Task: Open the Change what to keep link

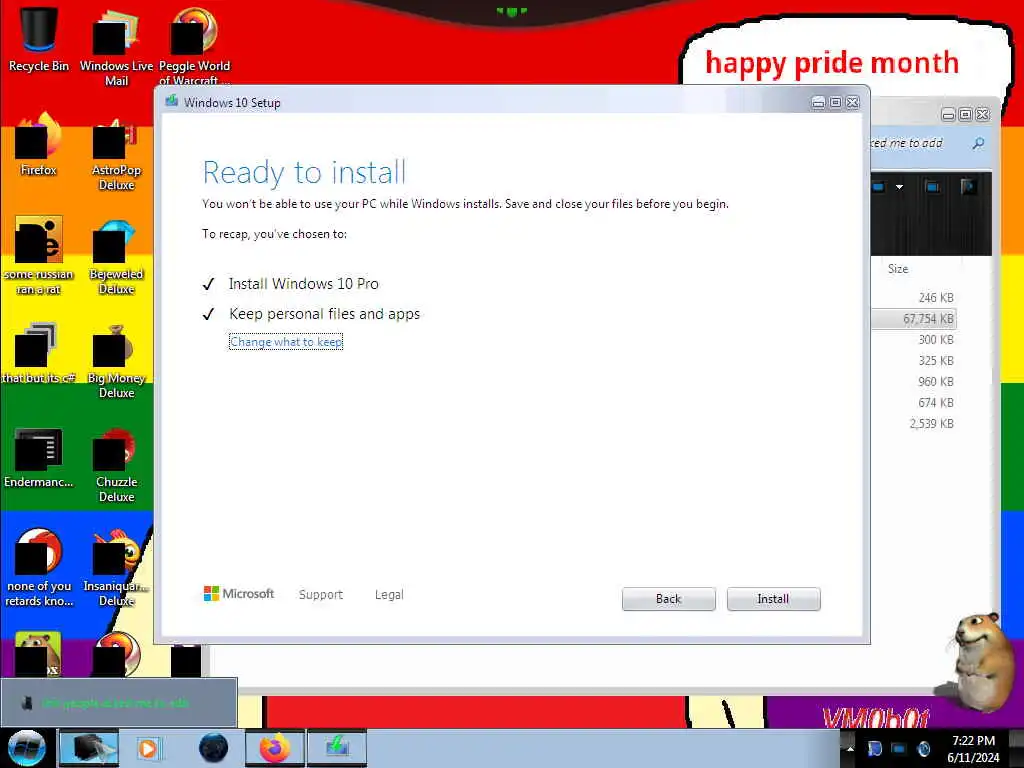Action: 286,342
